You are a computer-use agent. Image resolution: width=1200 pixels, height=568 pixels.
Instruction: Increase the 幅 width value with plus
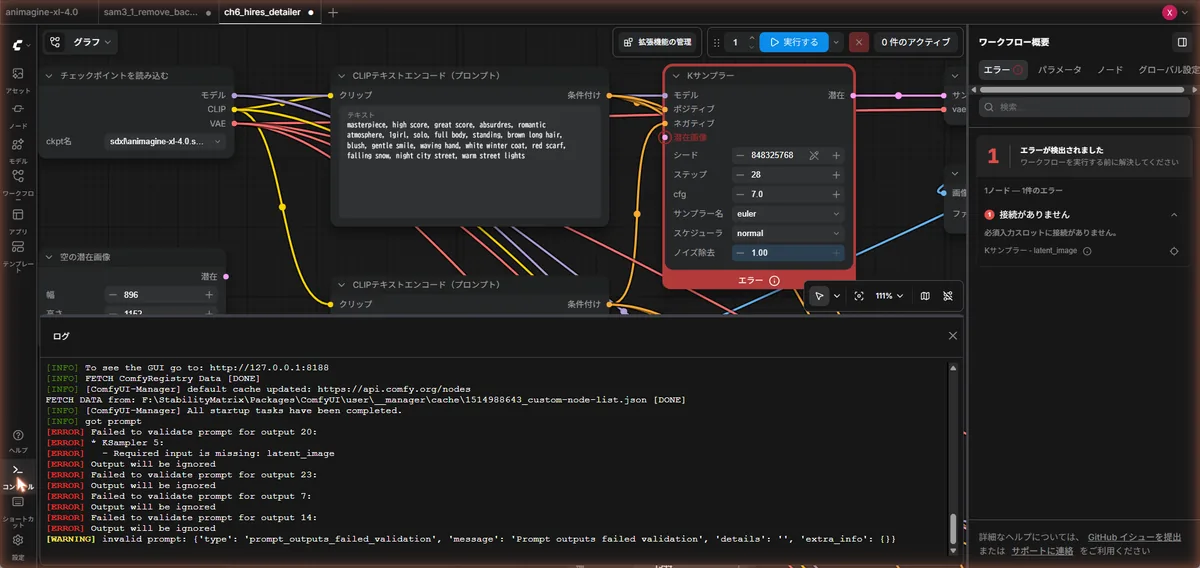pos(209,295)
